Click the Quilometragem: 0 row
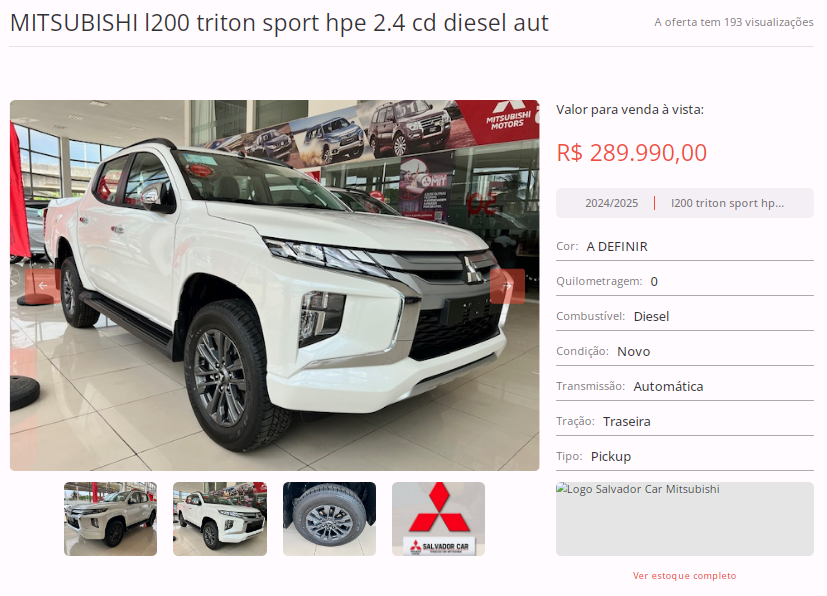 685,282
